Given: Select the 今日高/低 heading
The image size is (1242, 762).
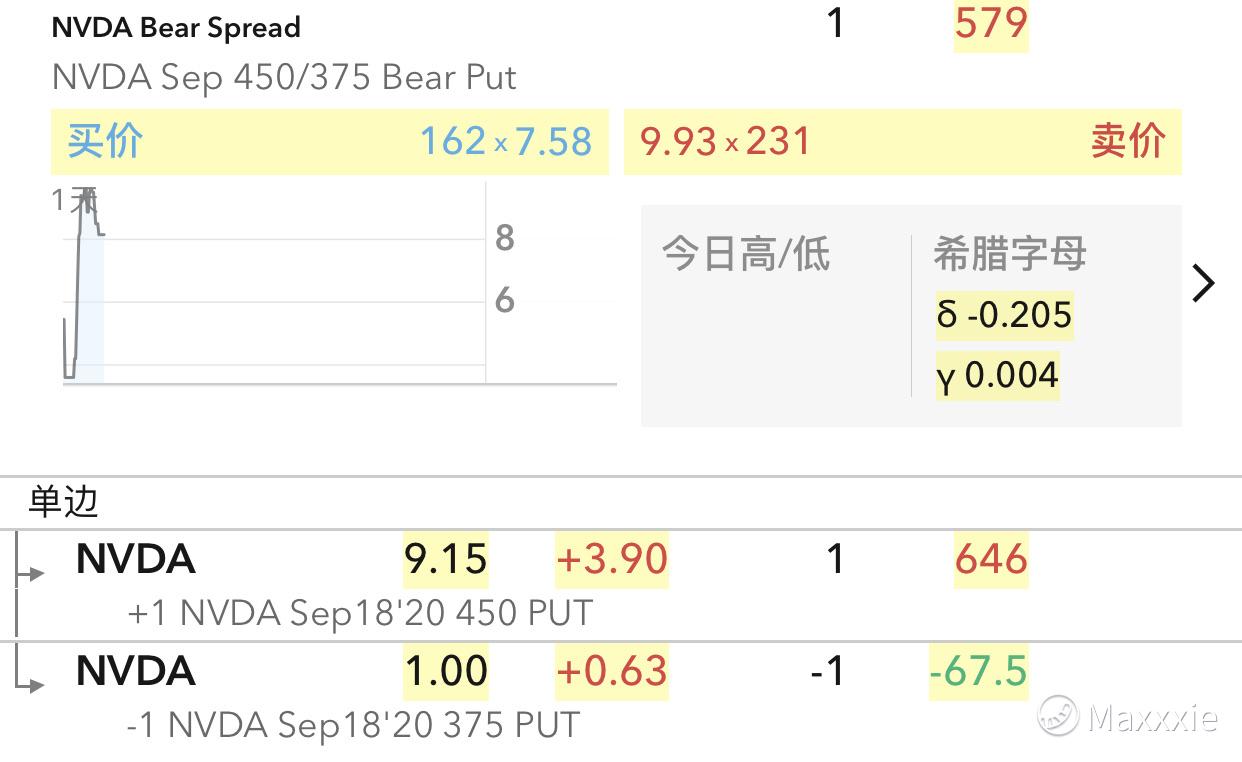Looking at the screenshot, I should click(746, 254).
